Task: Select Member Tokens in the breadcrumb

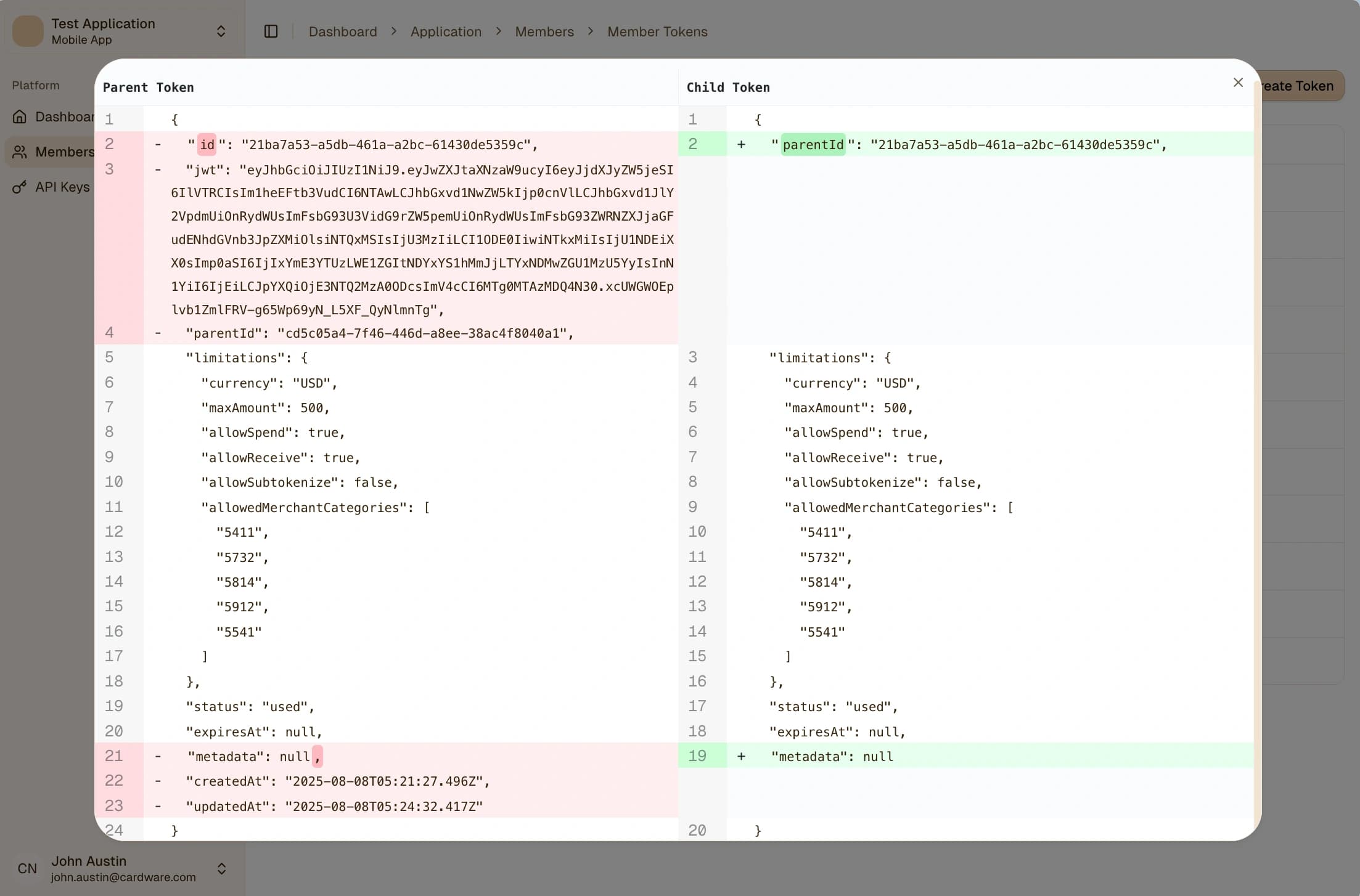Action: click(x=657, y=31)
